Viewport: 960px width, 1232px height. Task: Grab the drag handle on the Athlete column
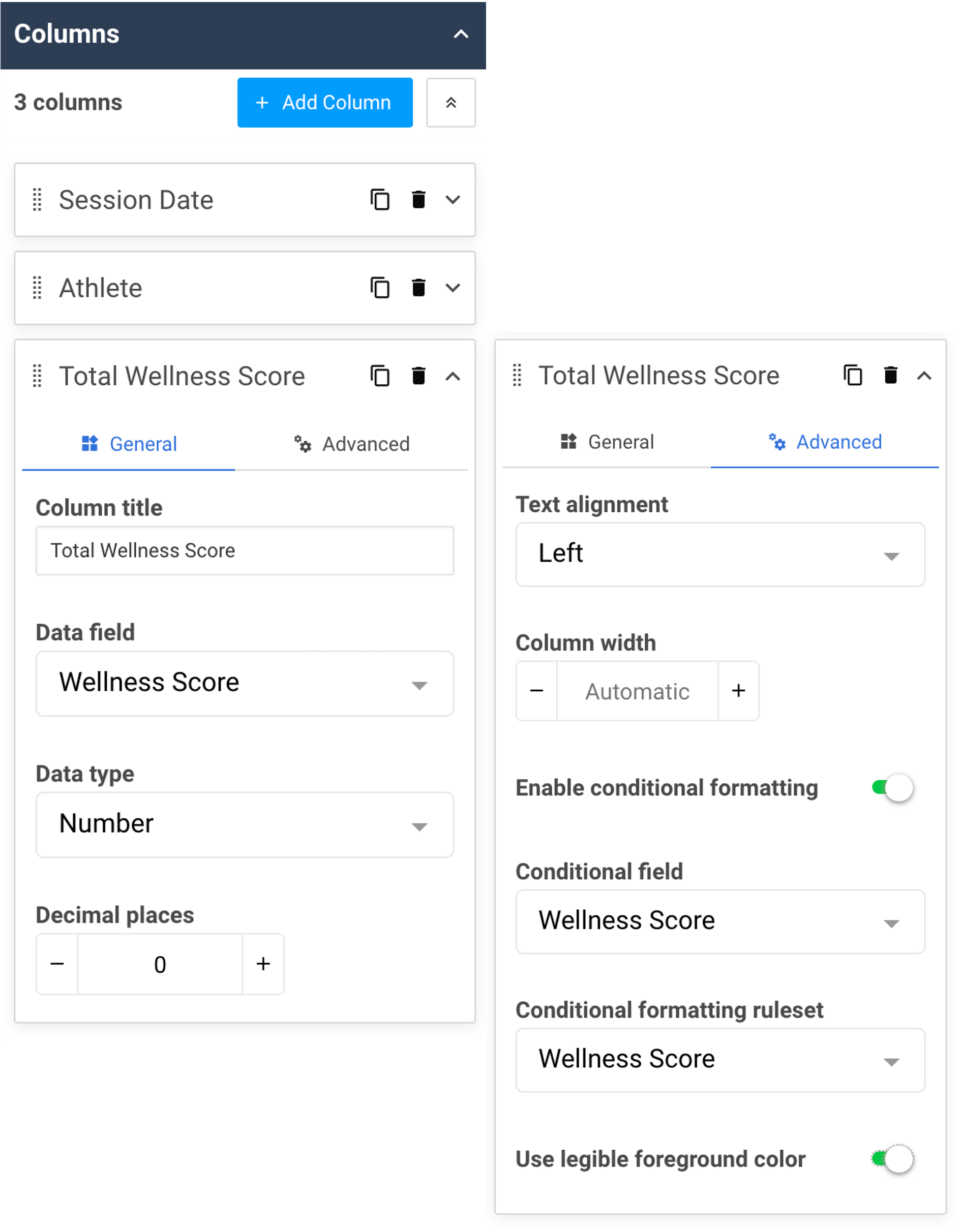click(37, 288)
